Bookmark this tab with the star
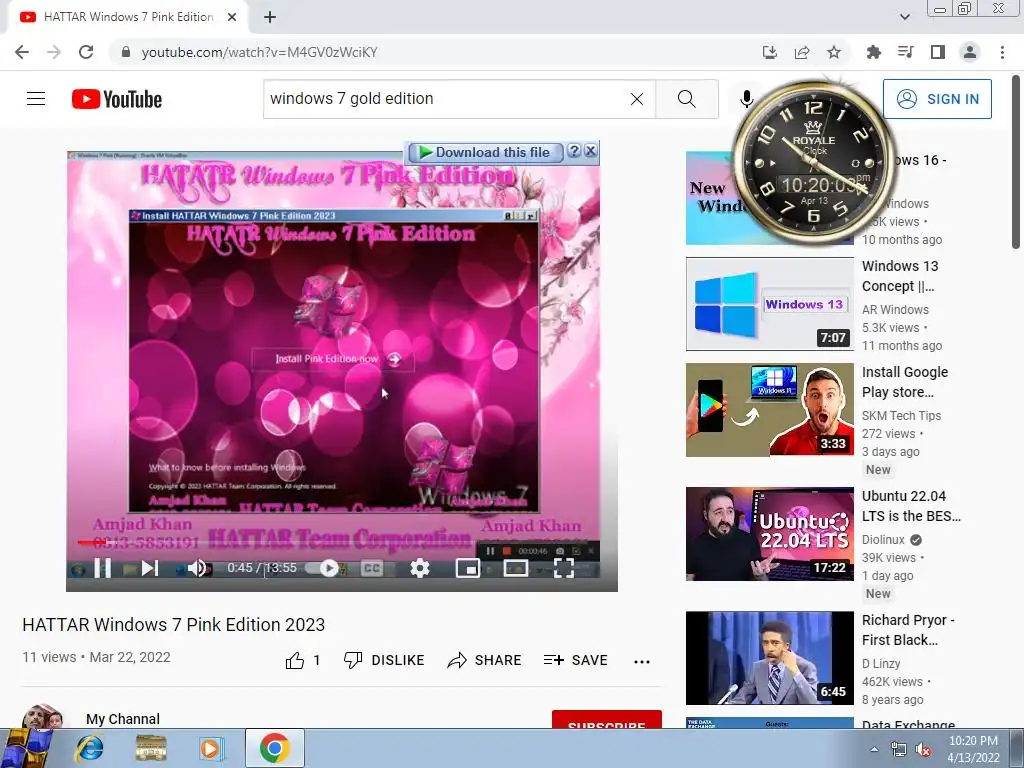 tap(834, 52)
